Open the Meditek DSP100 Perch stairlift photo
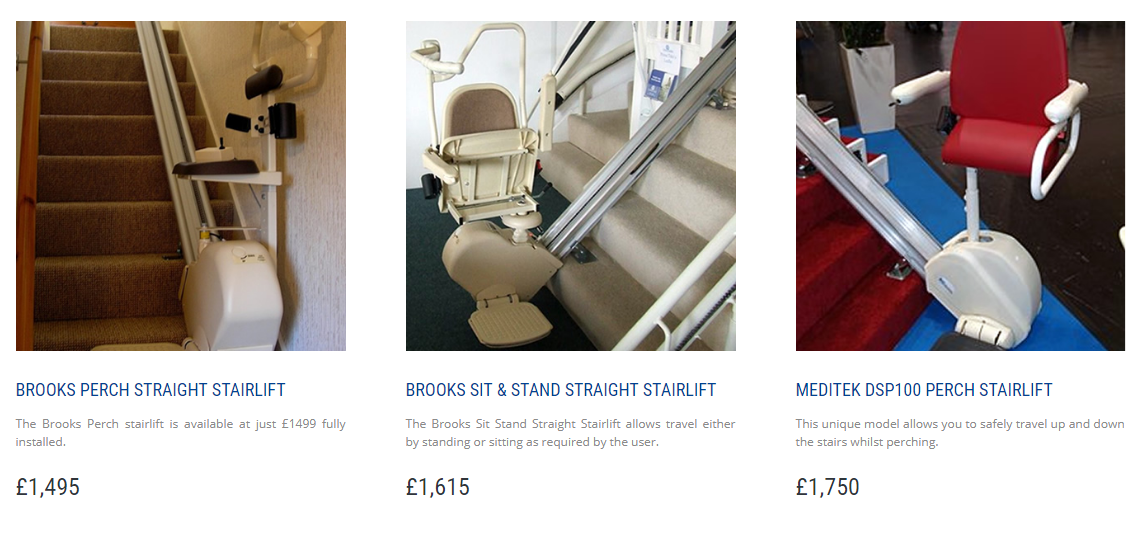The height and width of the screenshot is (540, 1142). click(x=960, y=186)
